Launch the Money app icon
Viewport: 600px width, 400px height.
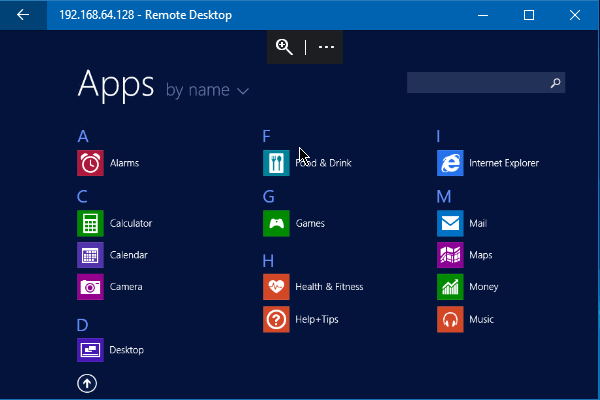(x=450, y=287)
